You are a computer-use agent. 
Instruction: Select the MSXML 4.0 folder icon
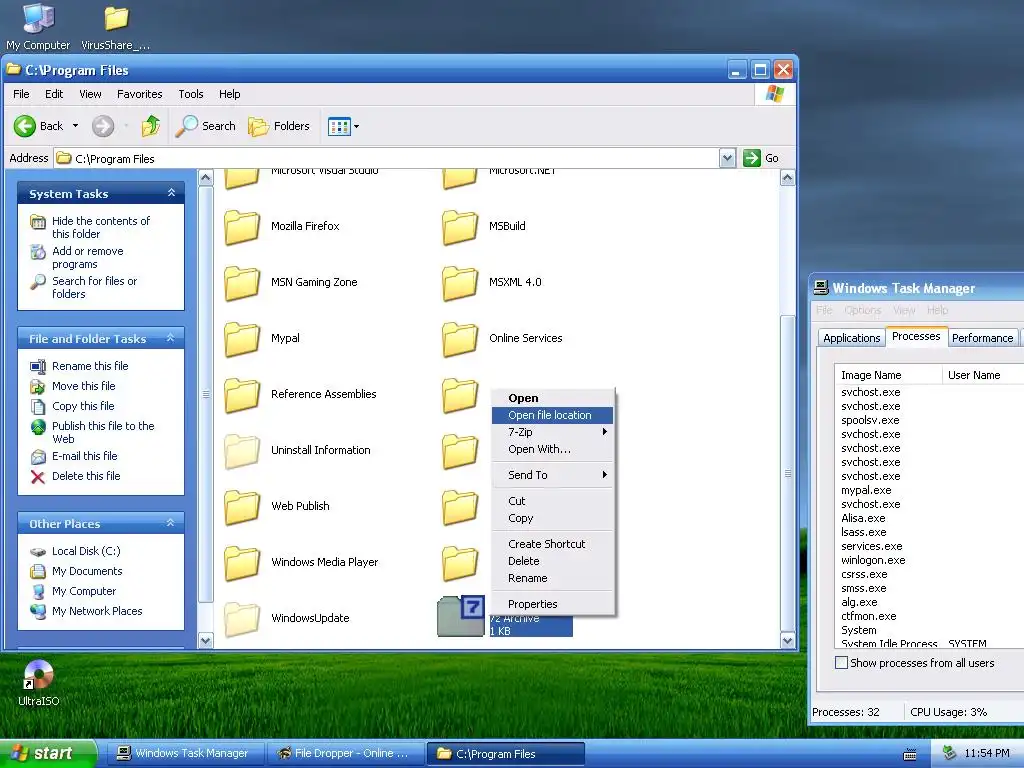coord(460,283)
